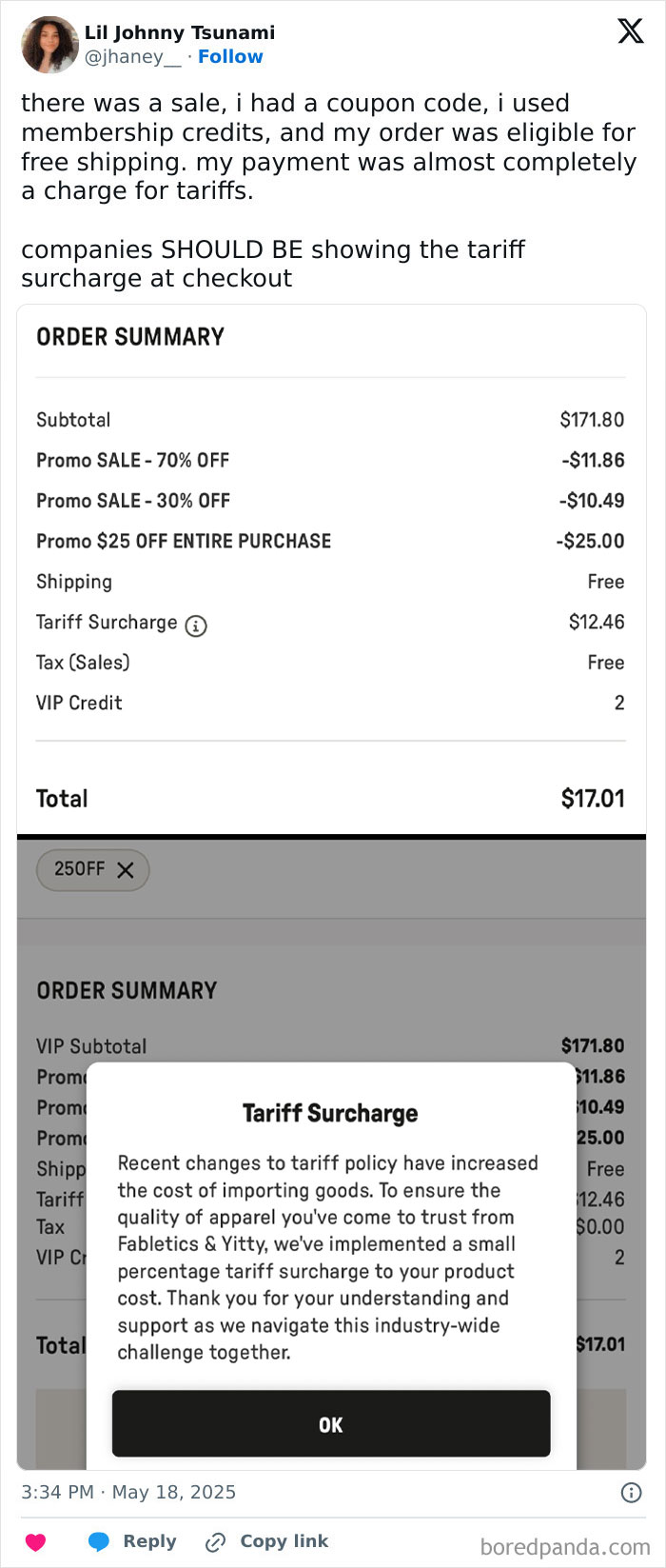Viewport: 666px width, 1568px height.
Task: Open the Tariff Surcharge info tooltip icon
Action: pyautogui.click(x=195, y=625)
